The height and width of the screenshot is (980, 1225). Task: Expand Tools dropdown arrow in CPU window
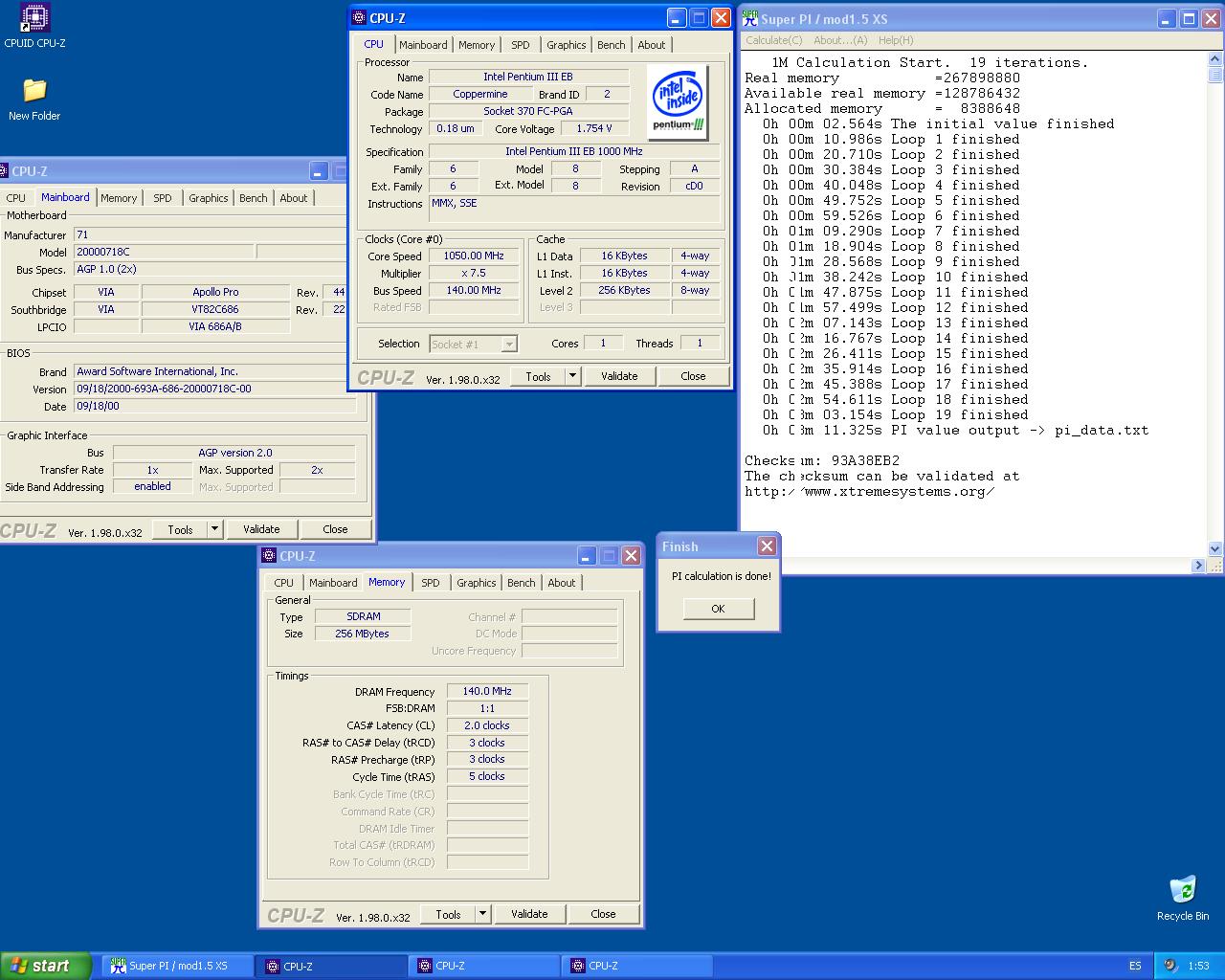[x=572, y=376]
